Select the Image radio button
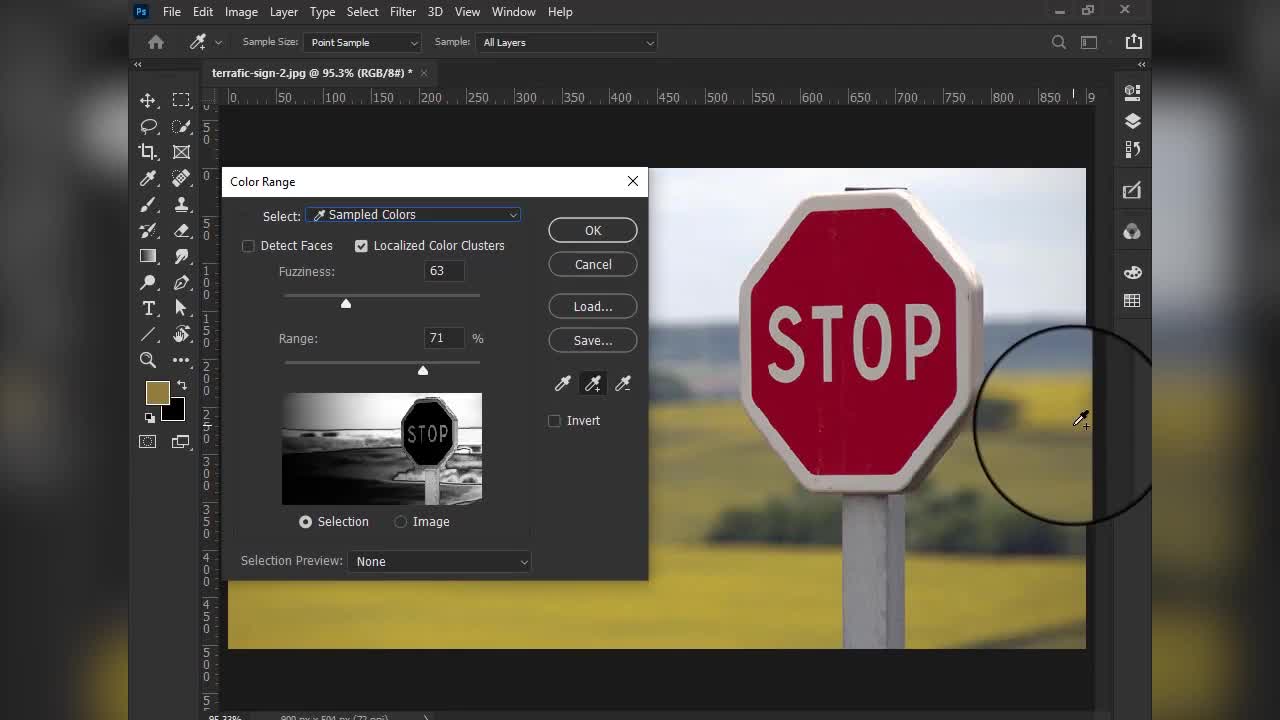Screen dimensions: 1280x720 pos(401,522)
